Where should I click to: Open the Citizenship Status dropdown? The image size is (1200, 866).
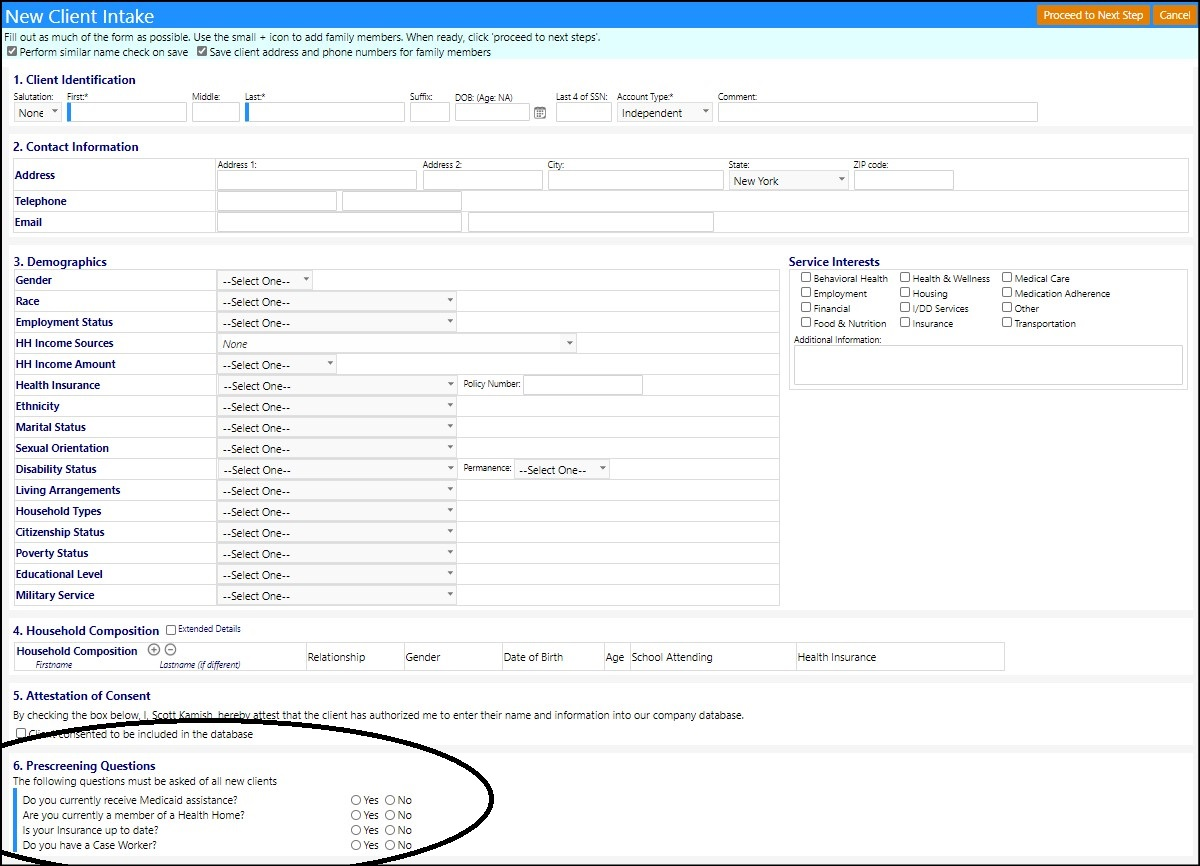(x=337, y=533)
